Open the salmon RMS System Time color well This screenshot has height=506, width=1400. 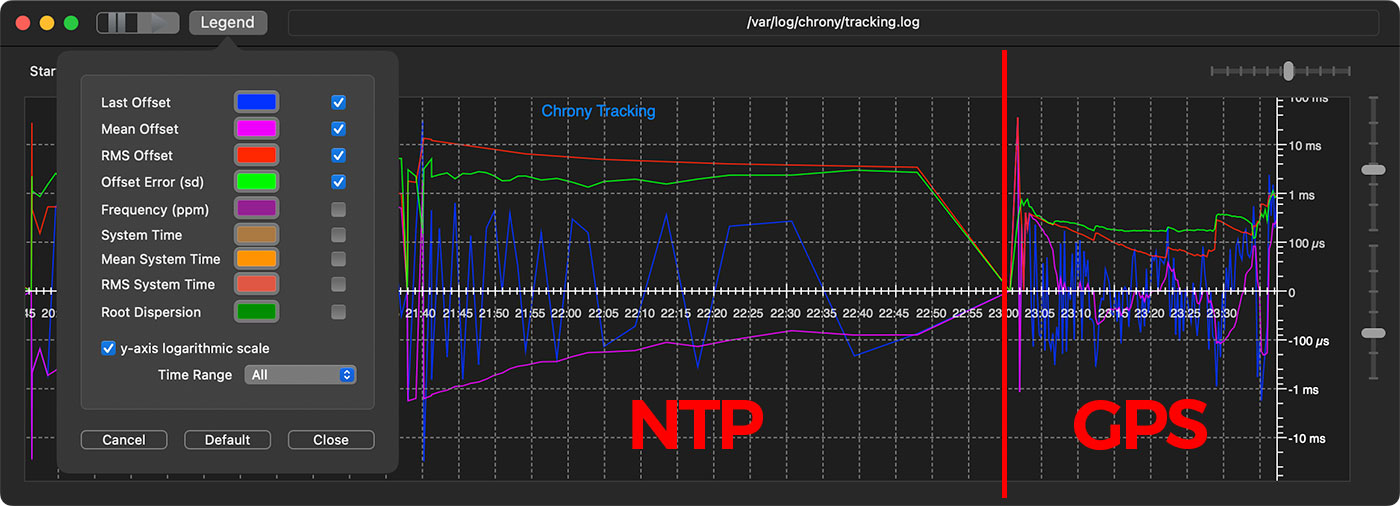(256, 285)
